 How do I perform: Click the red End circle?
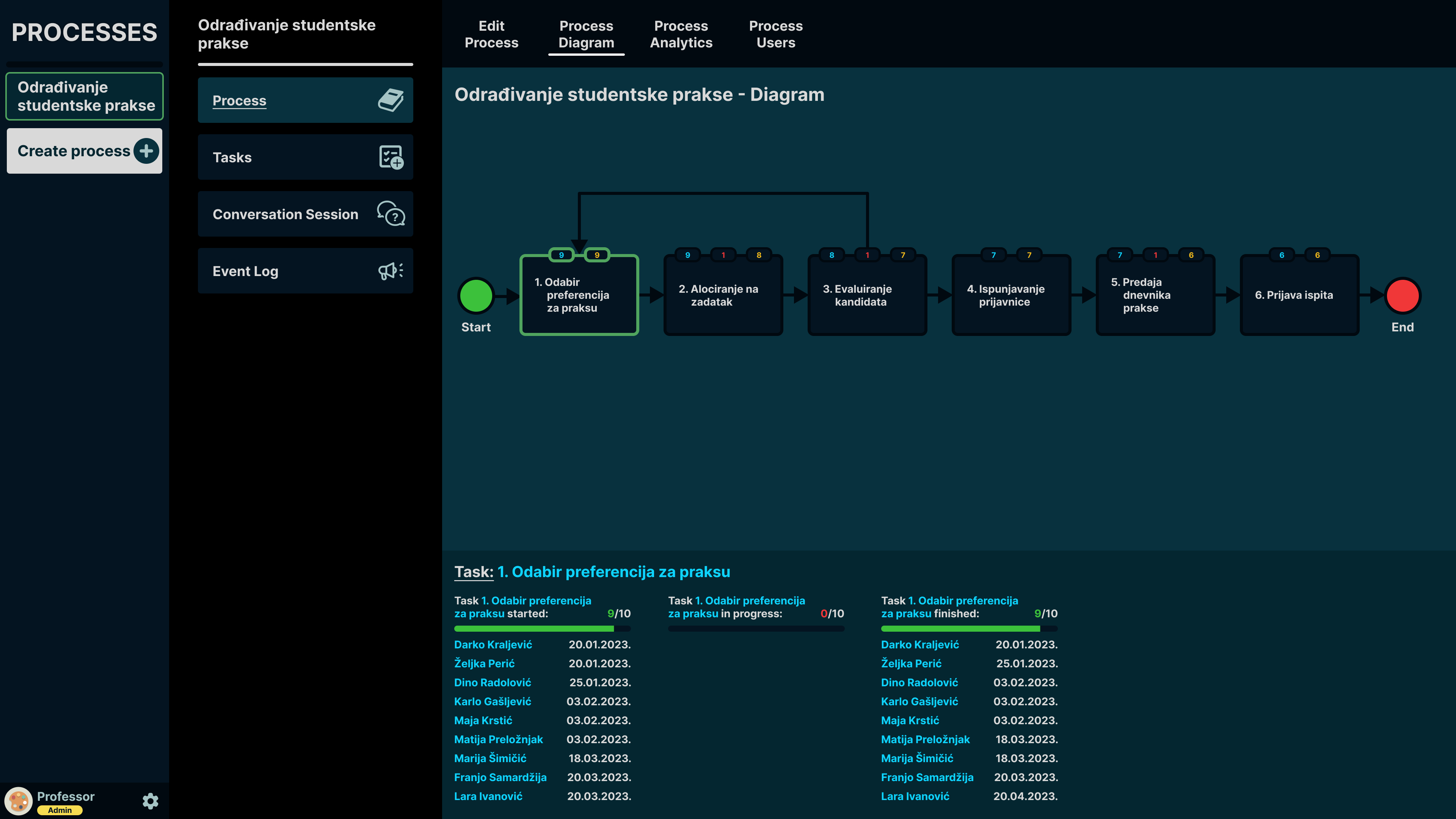pos(1402,295)
